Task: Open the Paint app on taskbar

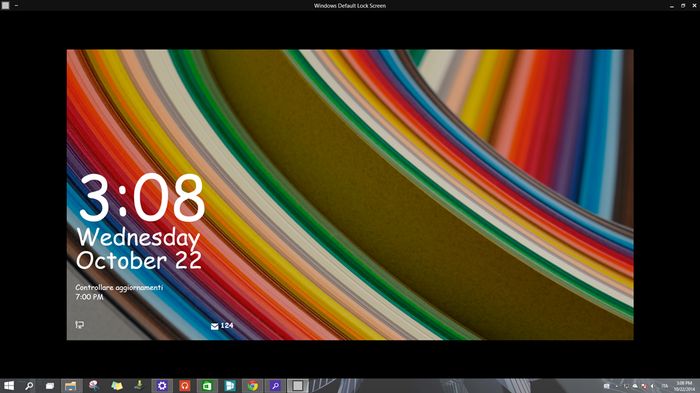Action: pyautogui.click(x=94, y=386)
